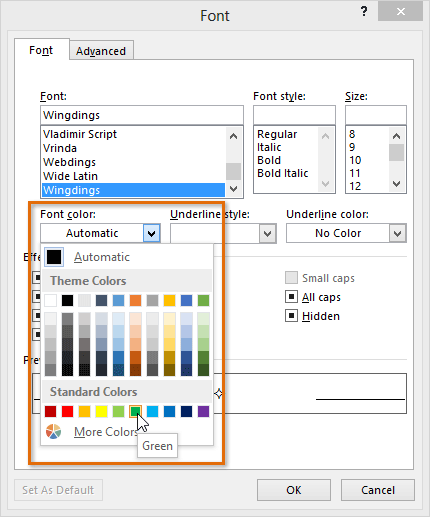The image size is (430, 517).
Task: Click font list scroll up arrow
Action: click(233, 136)
